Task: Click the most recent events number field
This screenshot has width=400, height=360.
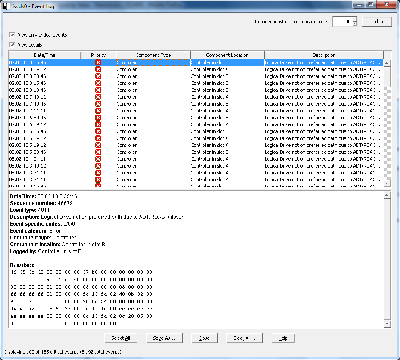Action: [x=343, y=22]
